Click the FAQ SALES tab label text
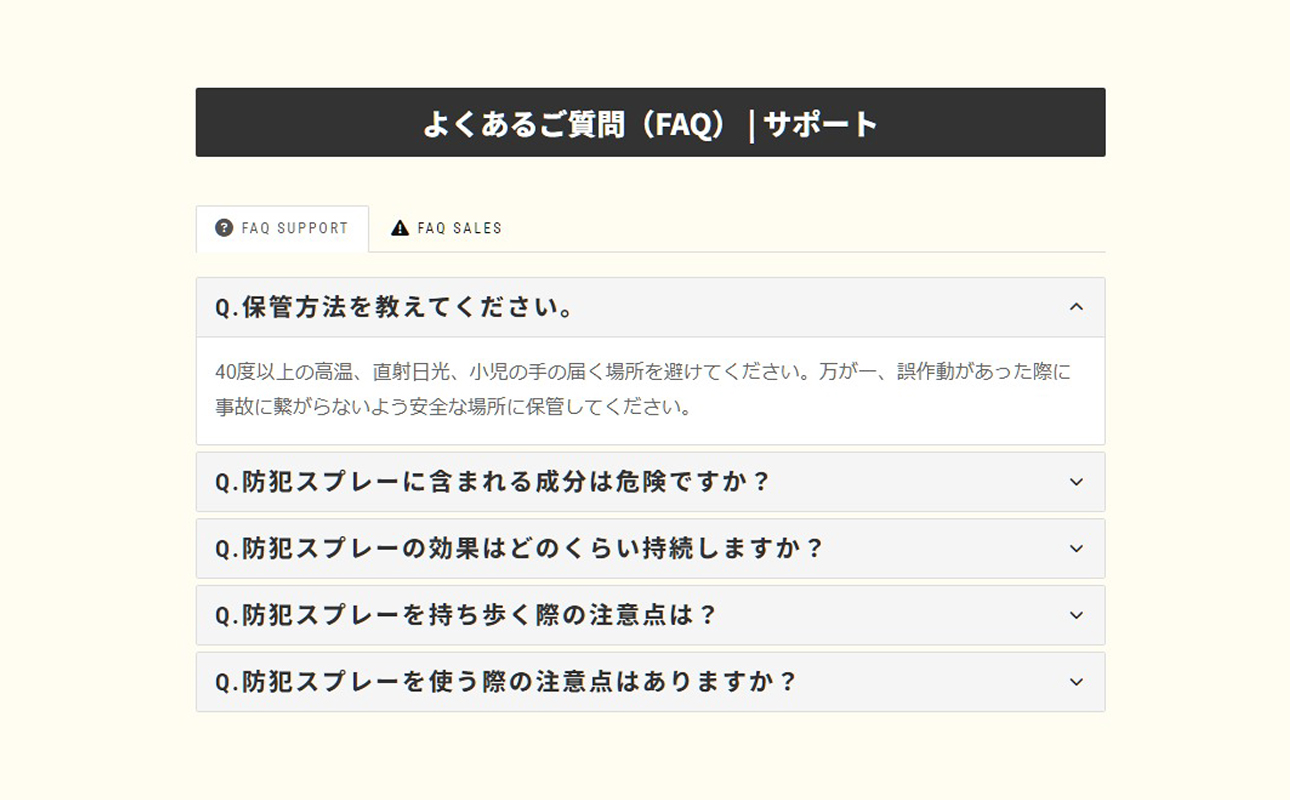This screenshot has width=1290, height=800. pos(459,228)
